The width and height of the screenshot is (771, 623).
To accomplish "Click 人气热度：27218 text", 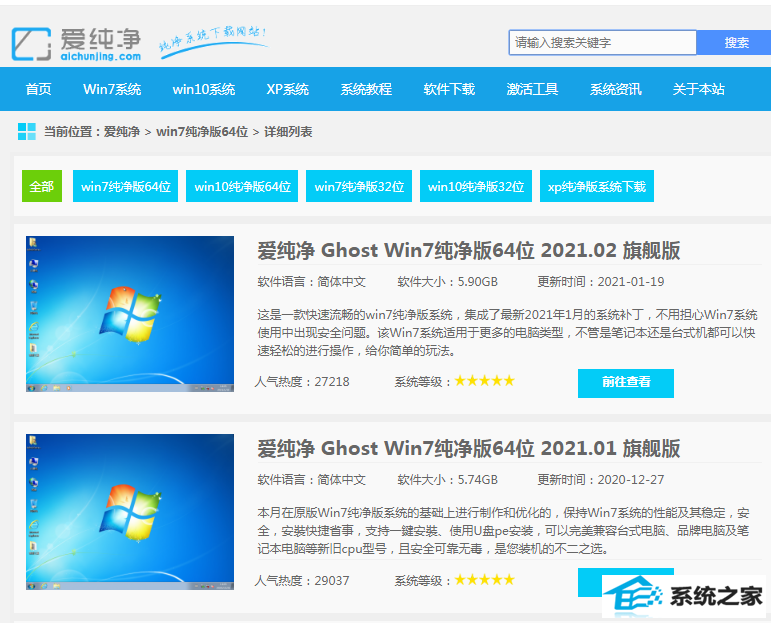I will tap(302, 382).
